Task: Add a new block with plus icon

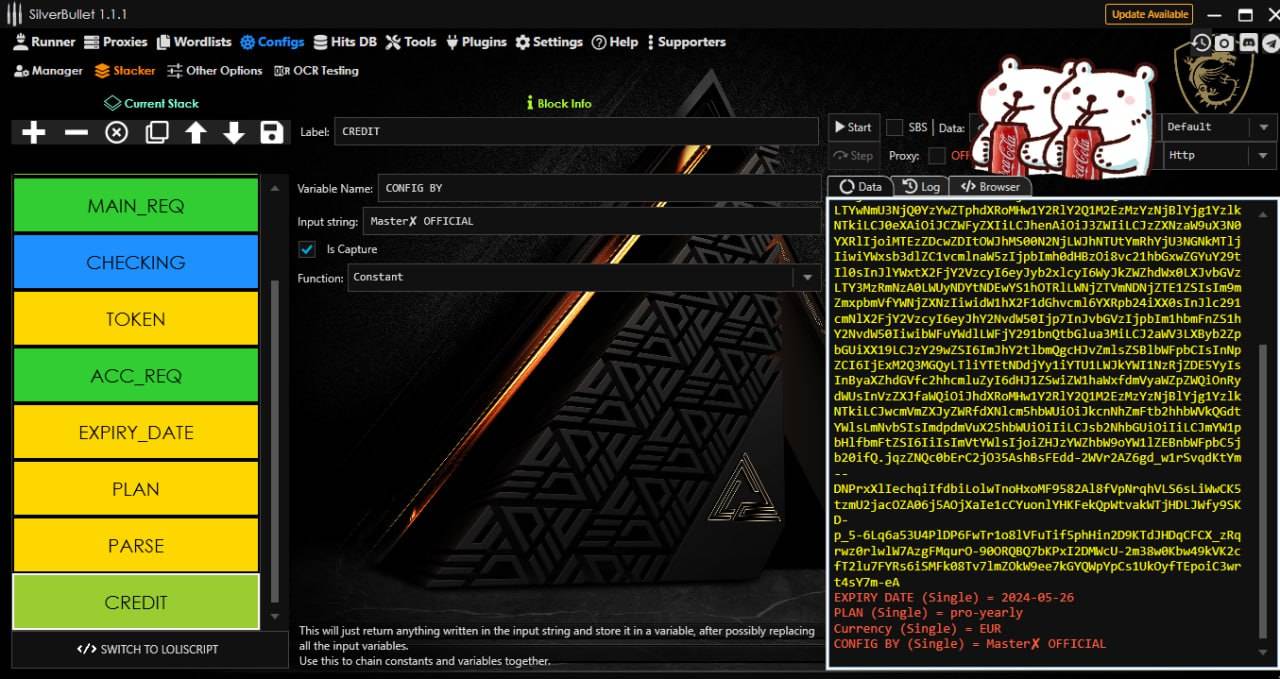Action: click(34, 132)
